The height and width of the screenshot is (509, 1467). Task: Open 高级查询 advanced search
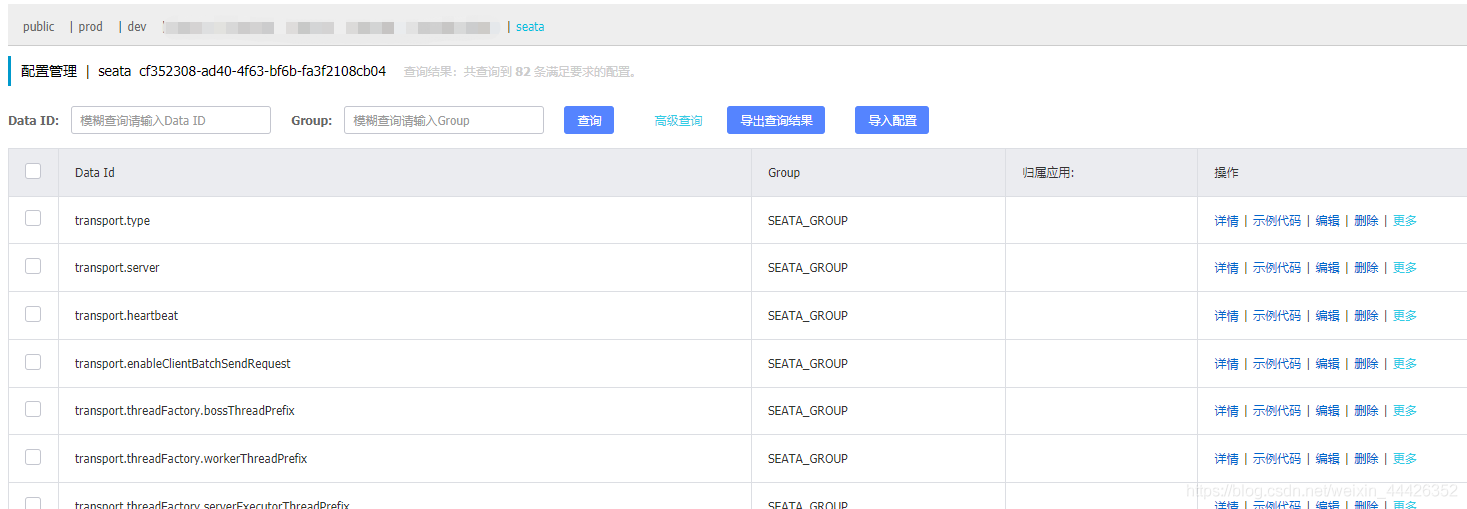678,121
